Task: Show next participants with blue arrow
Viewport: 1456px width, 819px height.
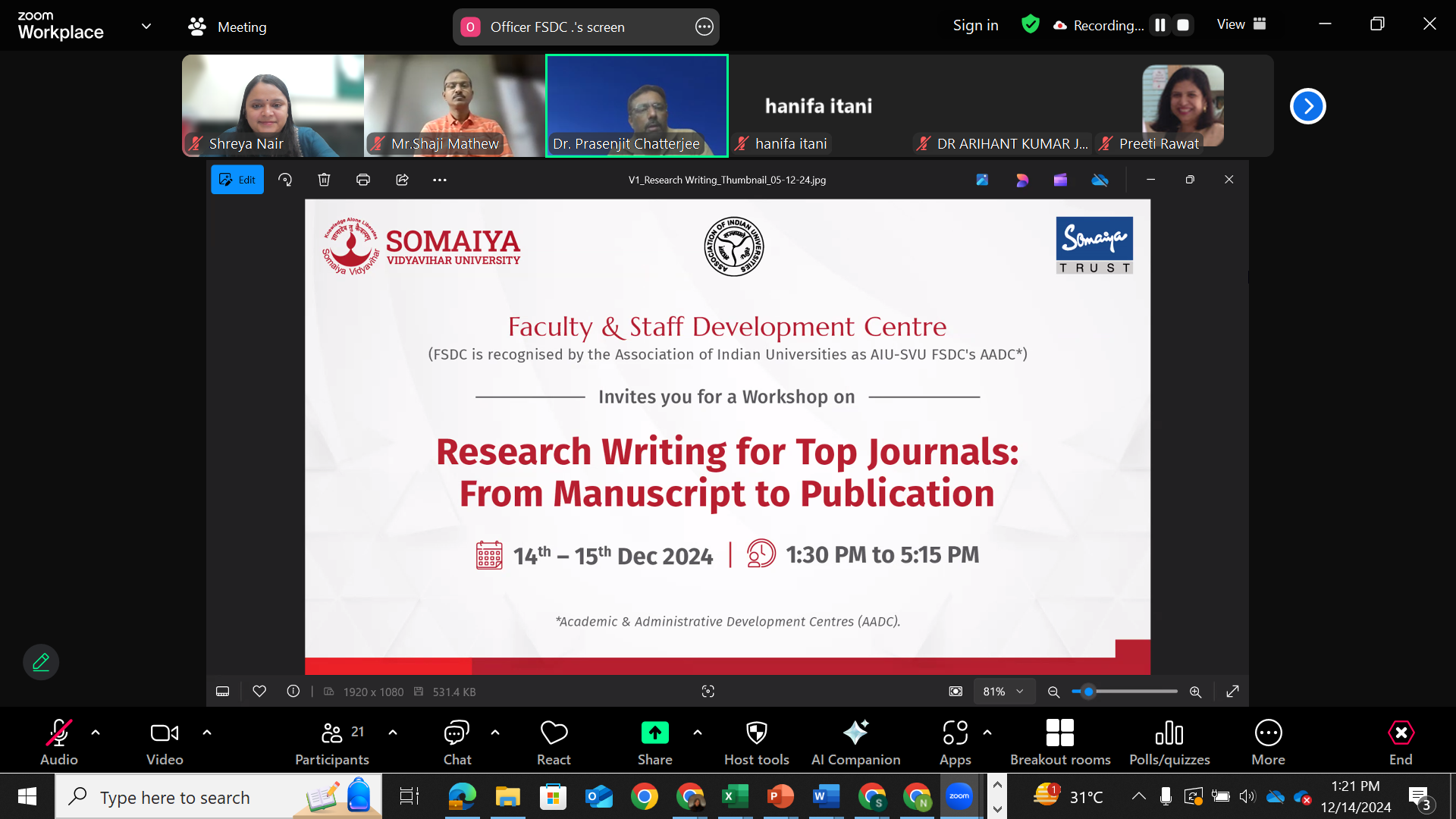Action: [x=1308, y=106]
